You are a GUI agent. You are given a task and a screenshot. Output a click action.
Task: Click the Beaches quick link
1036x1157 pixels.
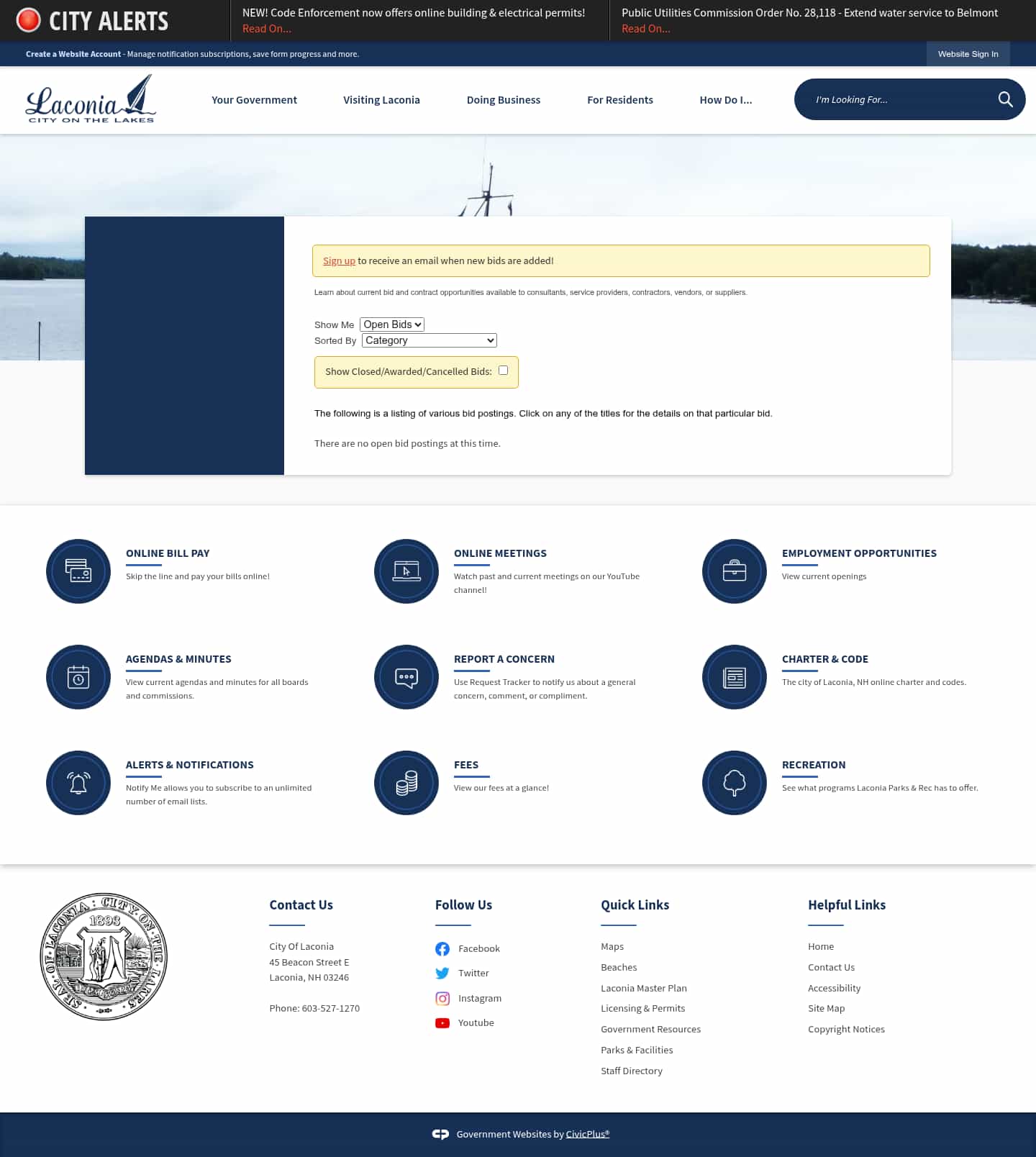[x=619, y=968]
